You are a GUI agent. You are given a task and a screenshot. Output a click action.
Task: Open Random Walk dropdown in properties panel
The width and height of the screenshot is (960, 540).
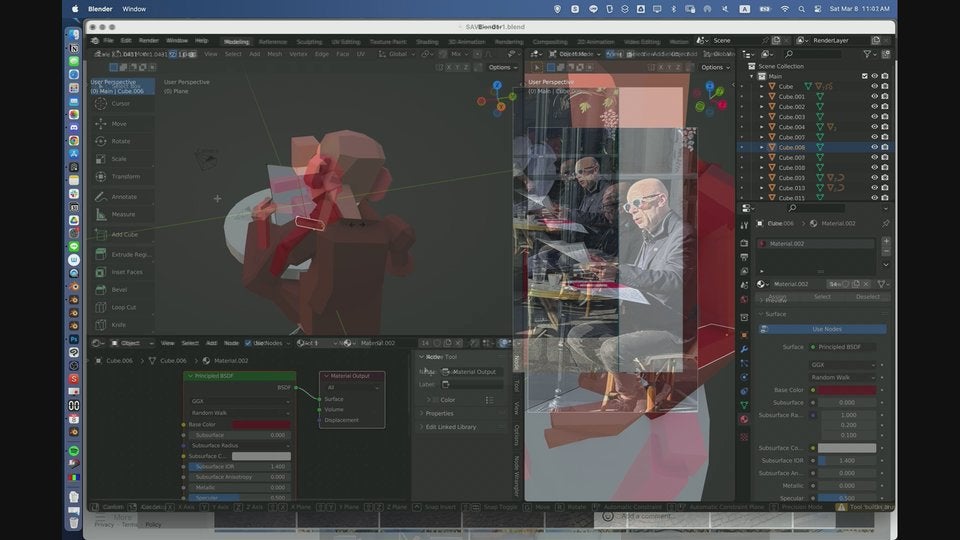point(842,377)
